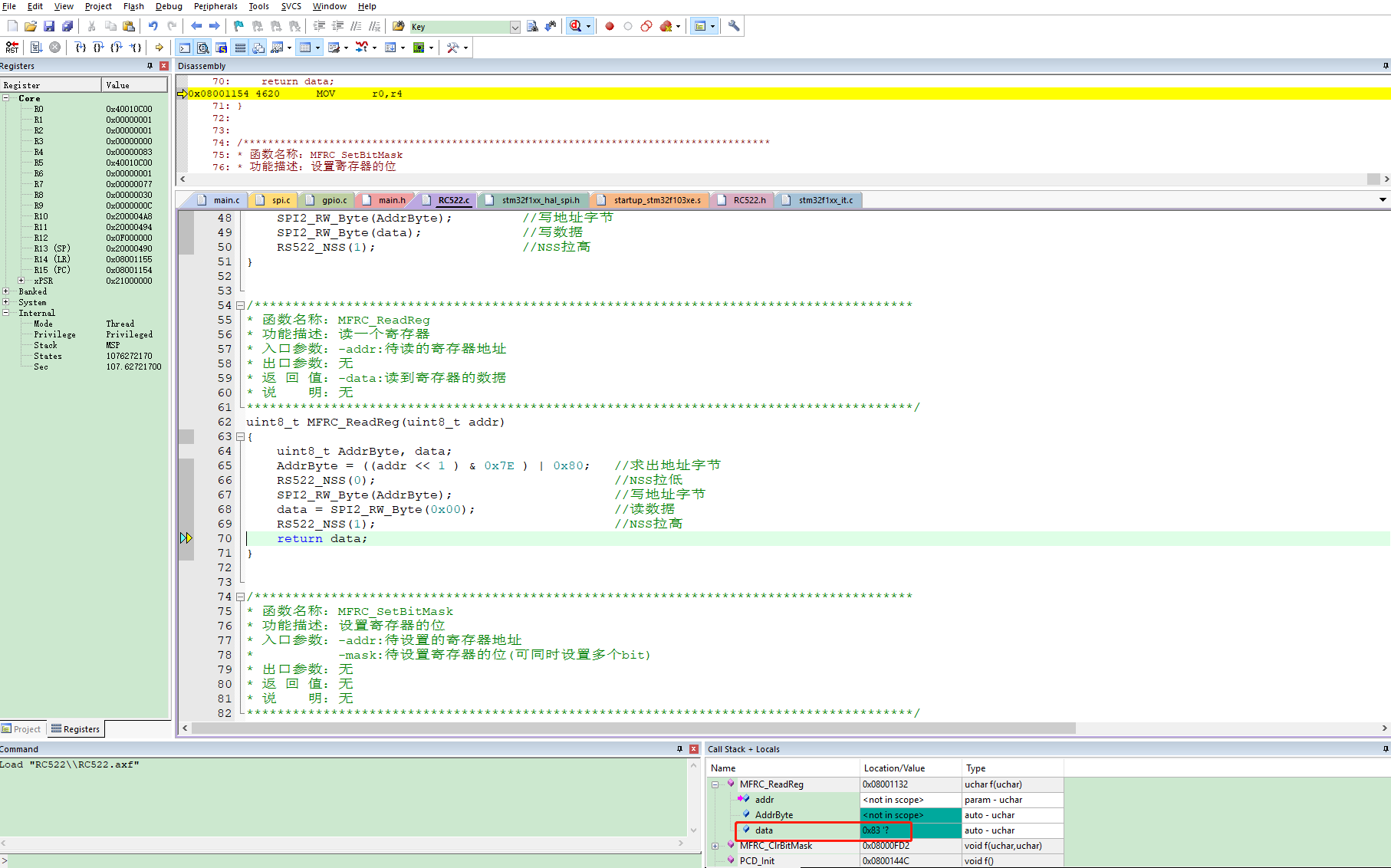
Task: Click the New file icon
Action: pyautogui.click(x=12, y=26)
